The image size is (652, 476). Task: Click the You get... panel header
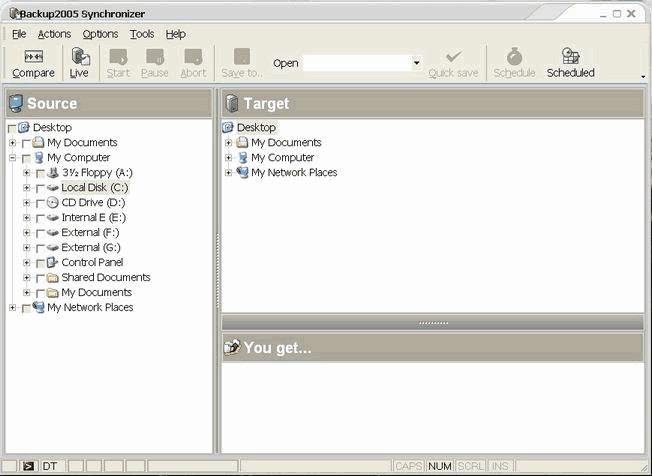(433, 348)
